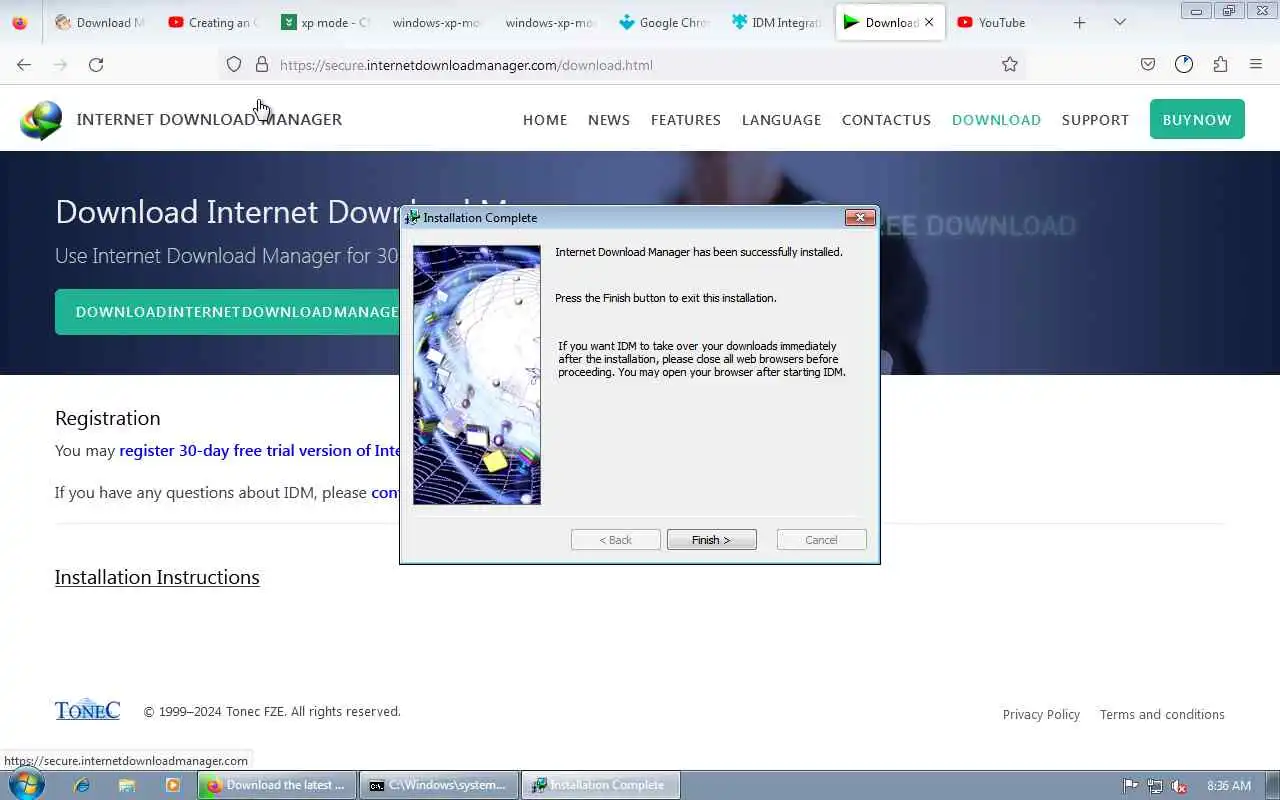Close the active Download tab
The image size is (1280, 800).
click(929, 22)
